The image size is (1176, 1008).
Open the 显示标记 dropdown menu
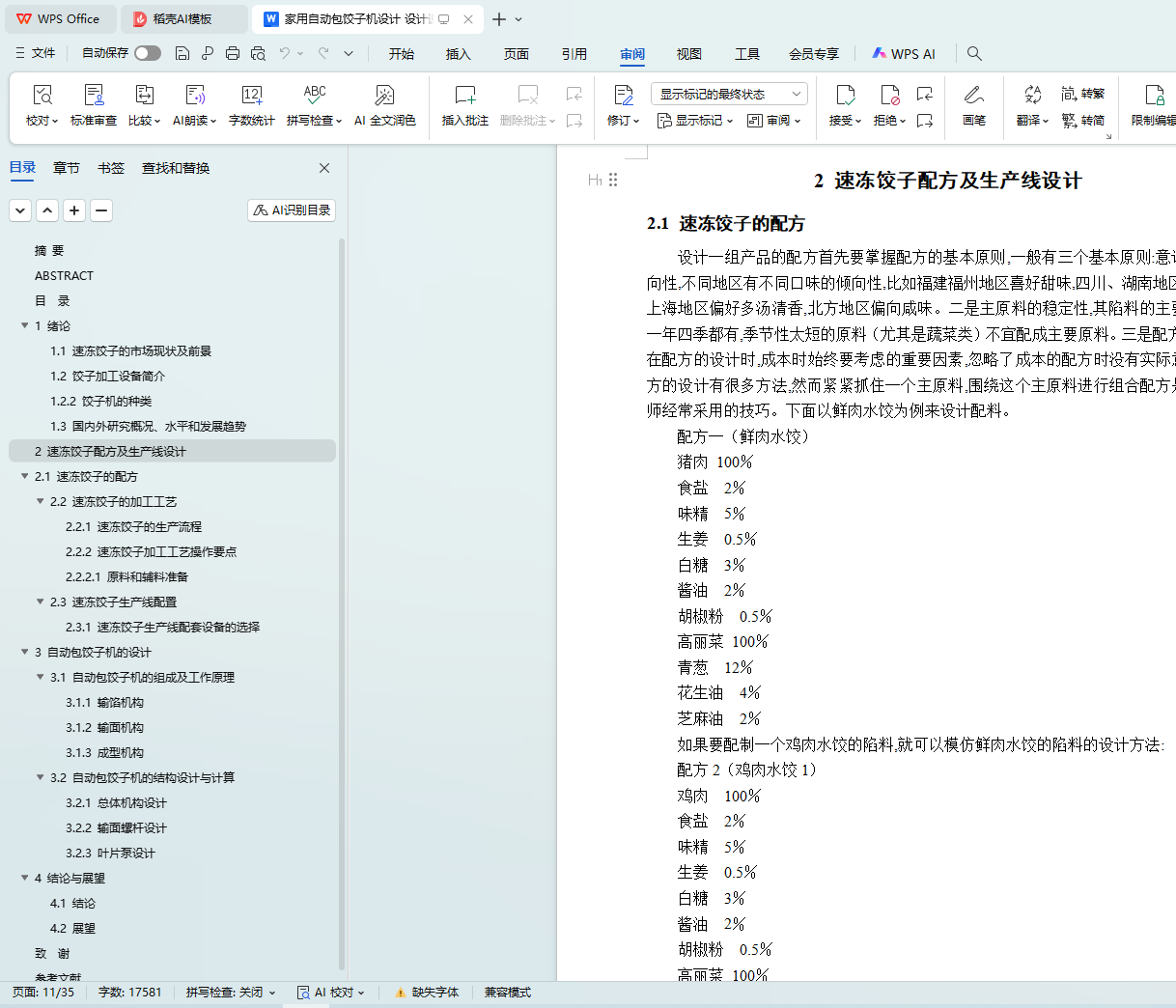[695, 121]
